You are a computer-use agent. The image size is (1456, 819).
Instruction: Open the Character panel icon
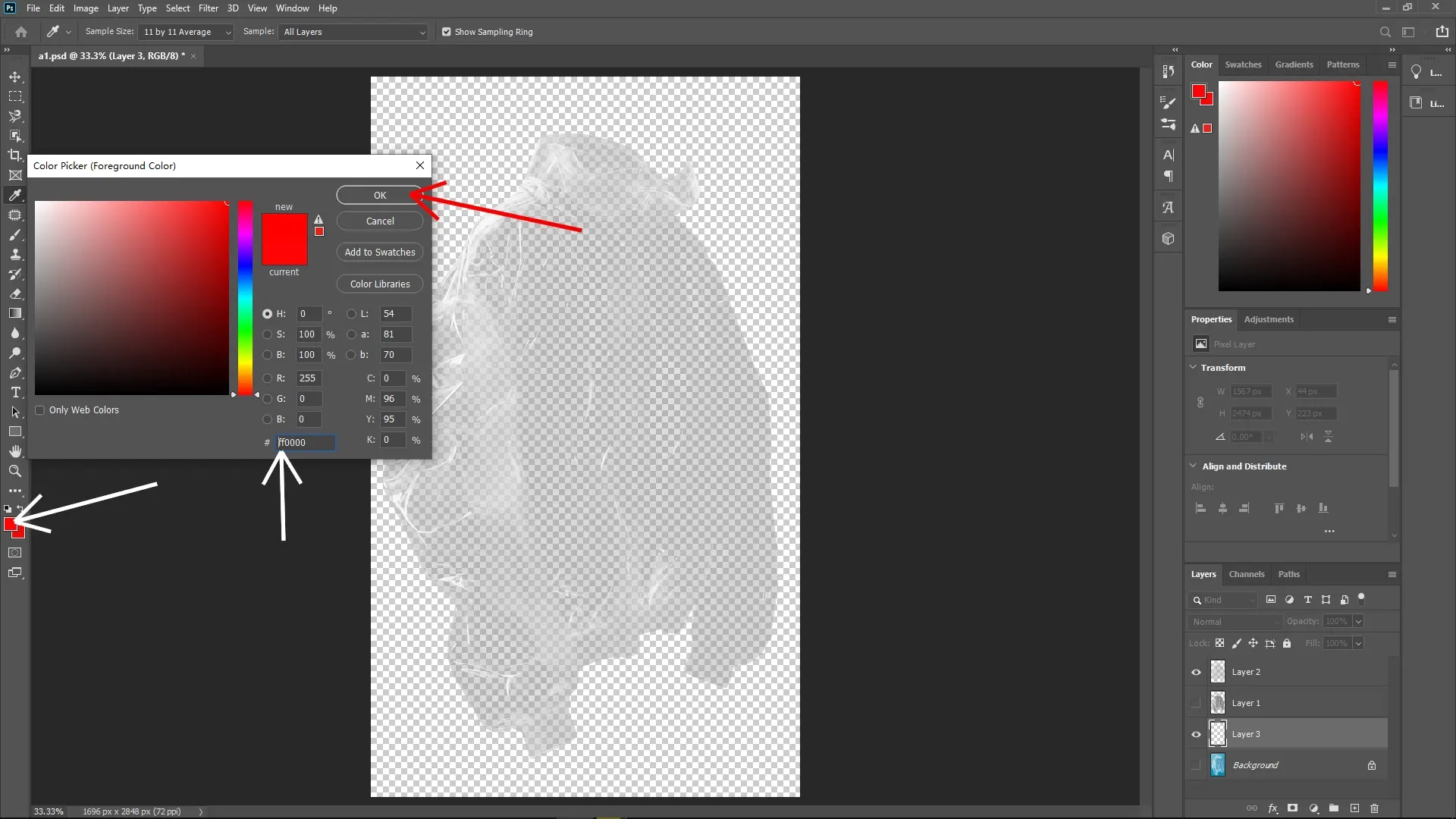pos(1169,155)
